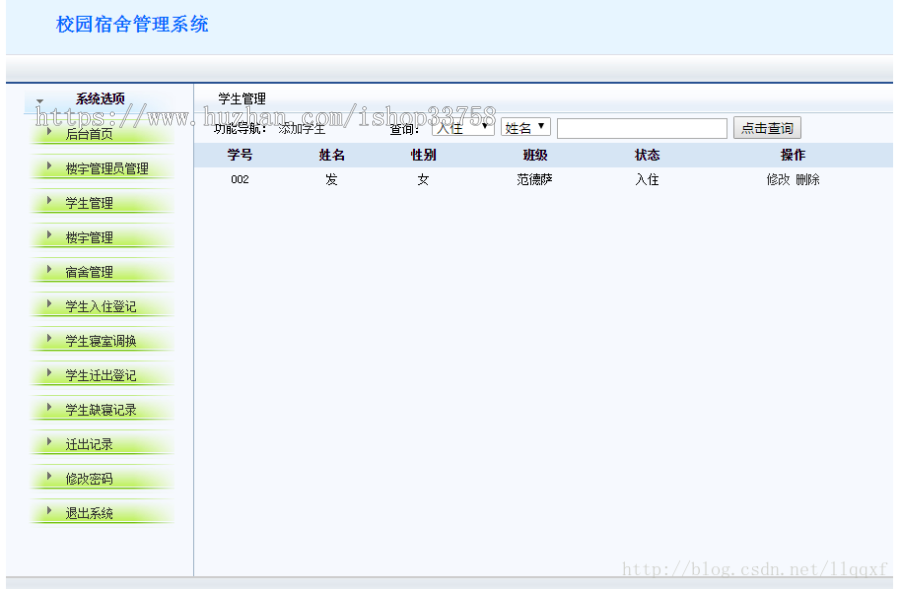900x589 pixels.
Task: Open the 姓名 search field dropdown
Action: tap(526, 127)
